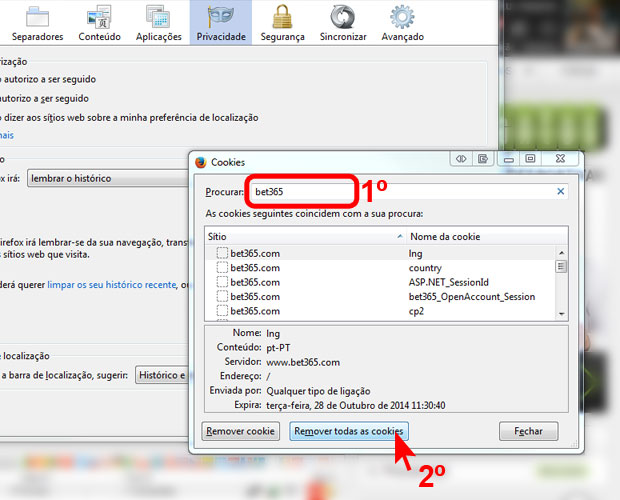The height and width of the screenshot is (500, 620).
Task: Open the Aplicações preferences tab
Action: point(159,23)
